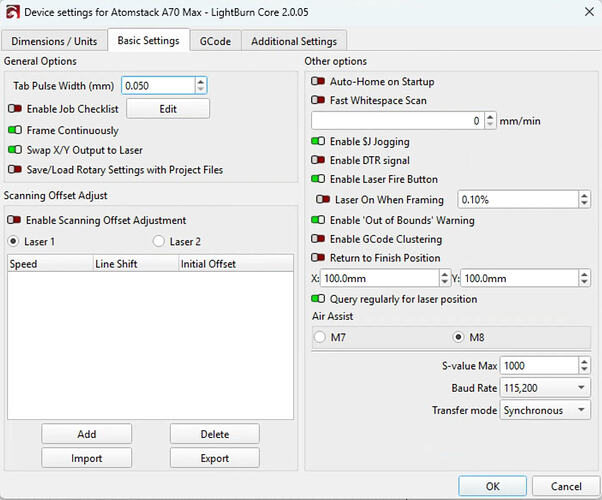Decrease finish position X value with down arrow
Image resolution: width=602 pixels, height=500 pixels.
click(x=444, y=282)
